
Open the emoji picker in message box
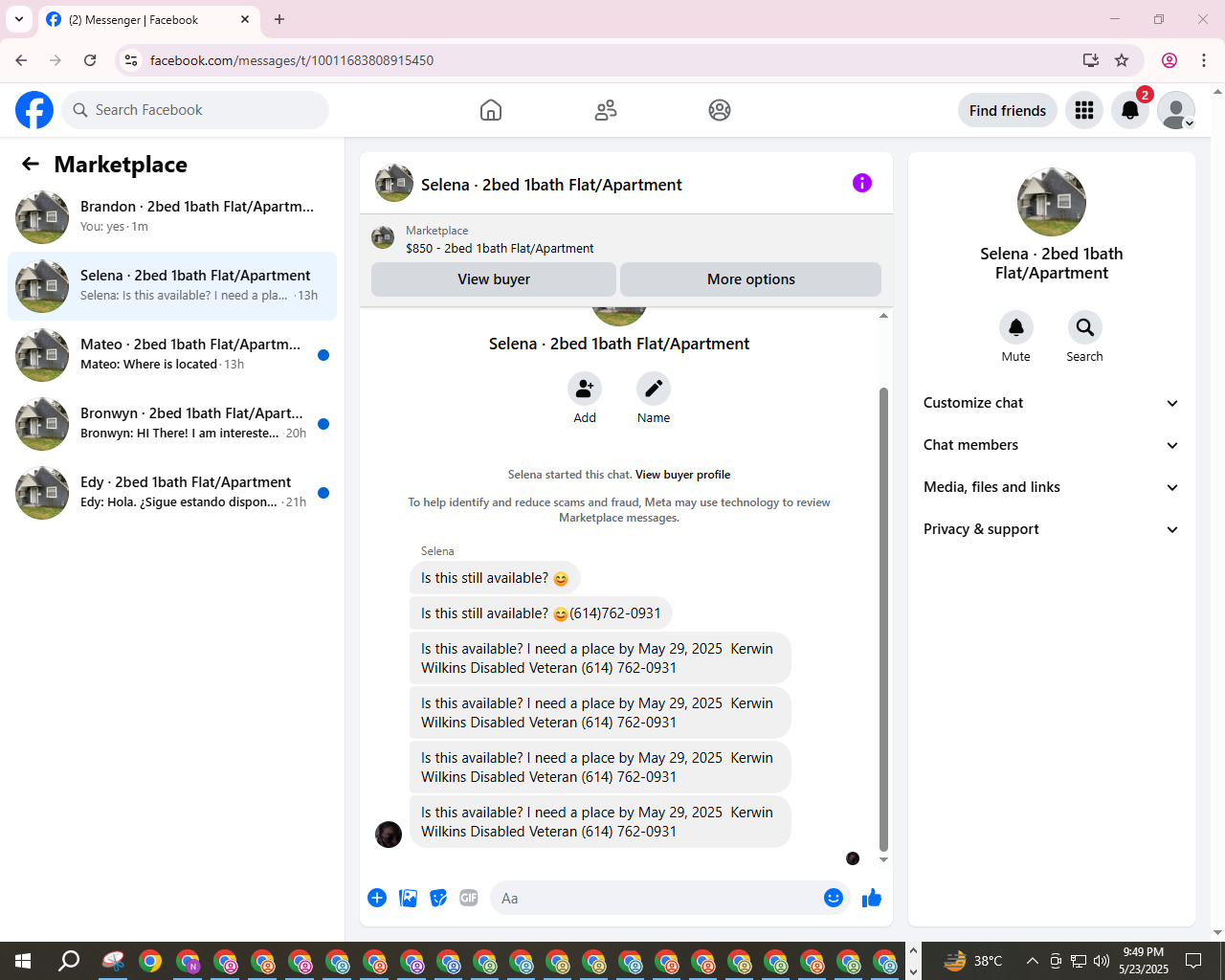pyautogui.click(x=834, y=898)
